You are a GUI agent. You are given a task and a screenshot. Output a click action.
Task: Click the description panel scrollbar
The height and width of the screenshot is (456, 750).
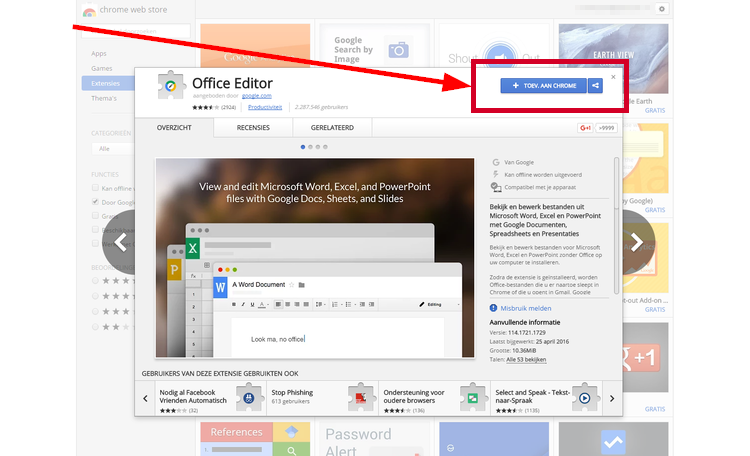click(616, 225)
